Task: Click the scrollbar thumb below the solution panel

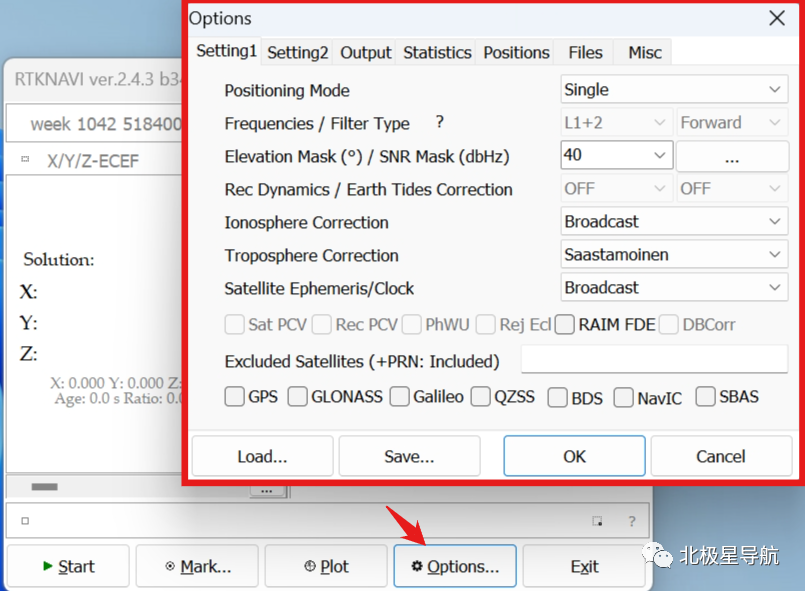Action: click(x=44, y=487)
